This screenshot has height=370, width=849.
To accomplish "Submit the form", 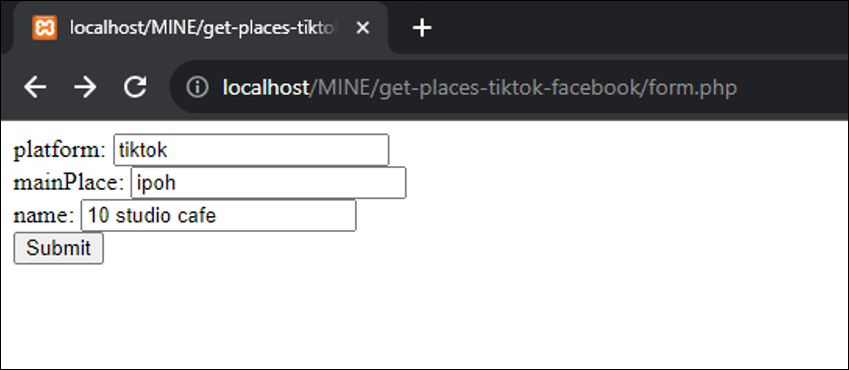I will [x=58, y=248].
